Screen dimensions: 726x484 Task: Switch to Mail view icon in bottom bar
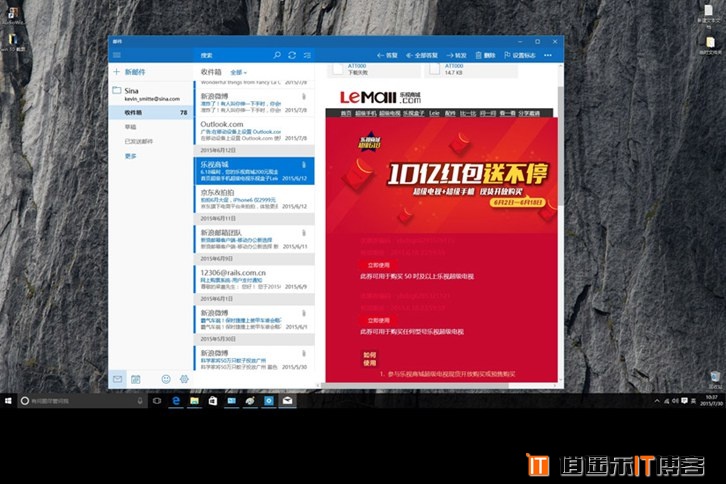click(118, 379)
